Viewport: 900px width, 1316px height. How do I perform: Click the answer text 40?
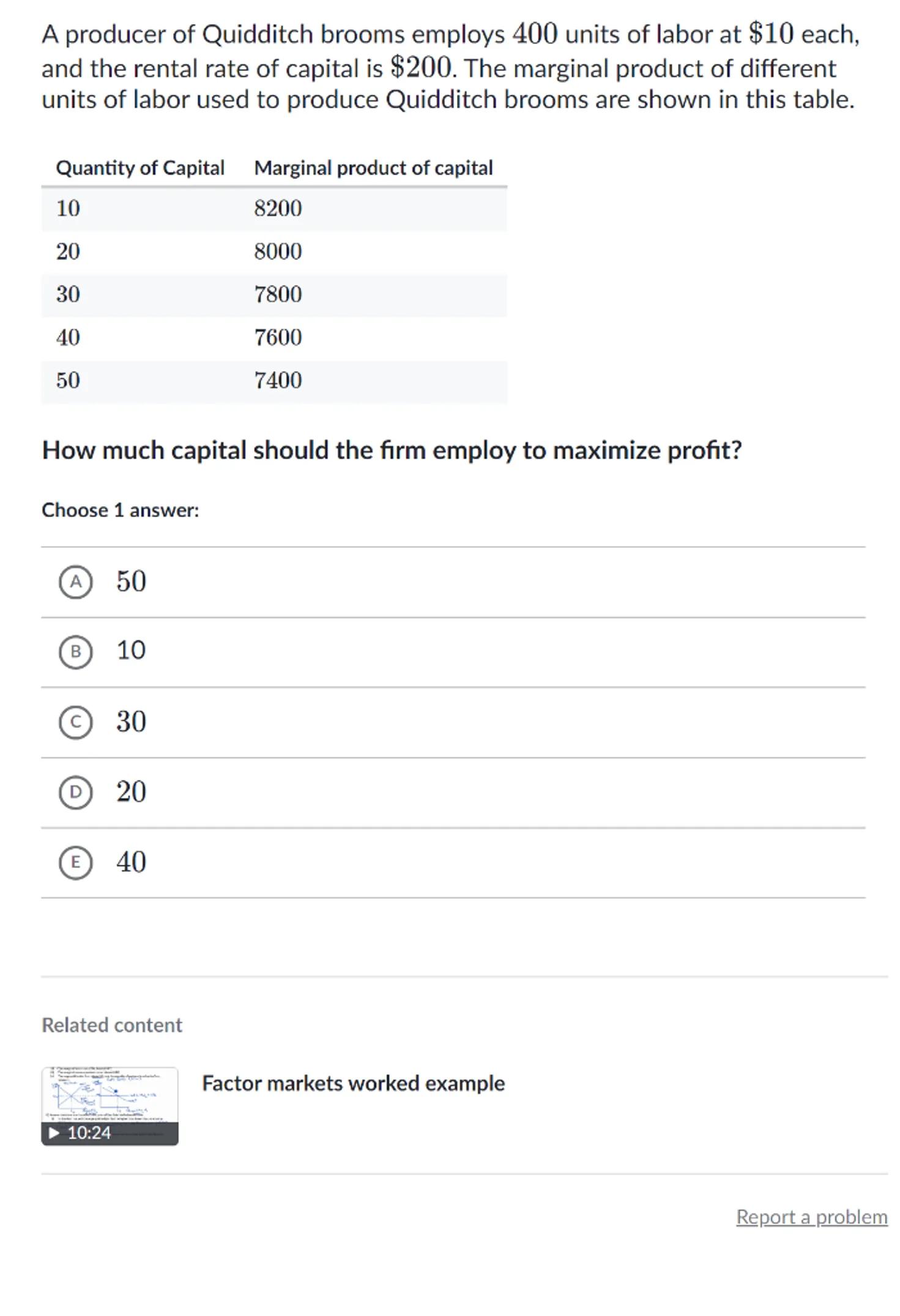click(x=132, y=862)
